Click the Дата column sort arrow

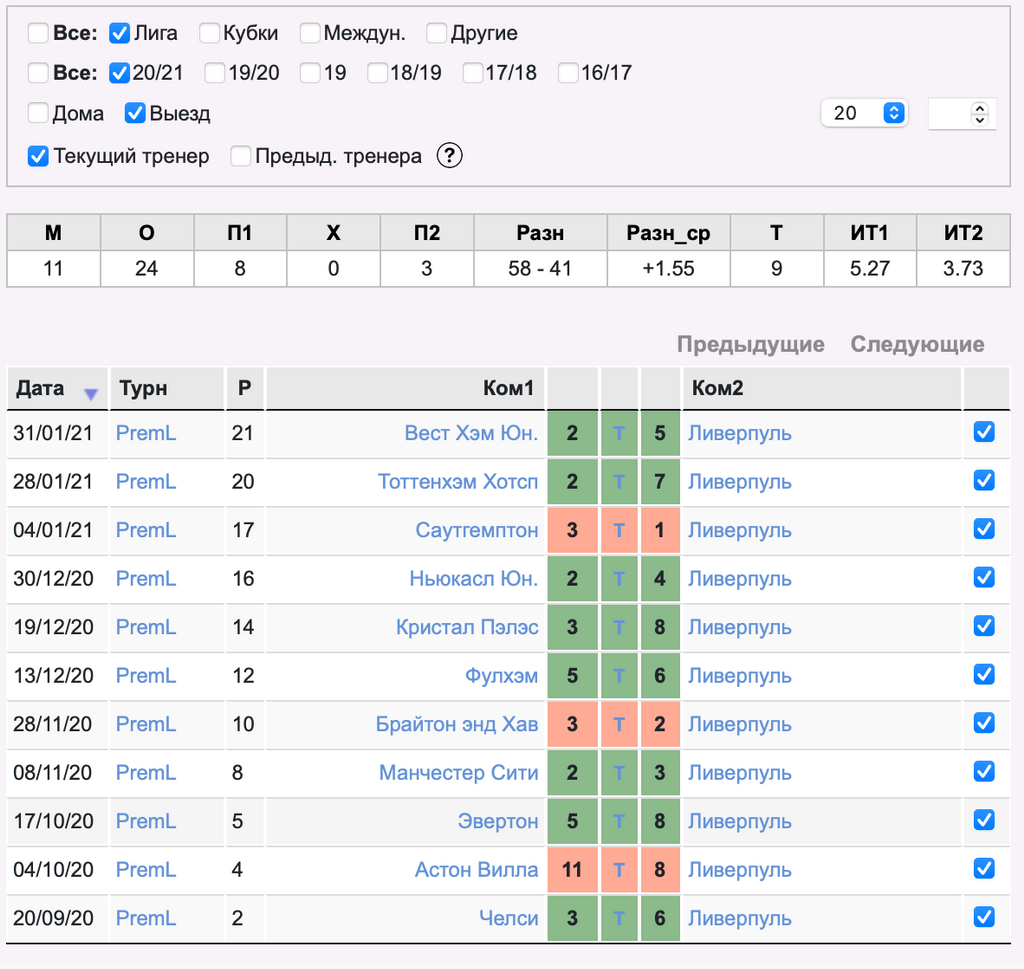(91, 394)
